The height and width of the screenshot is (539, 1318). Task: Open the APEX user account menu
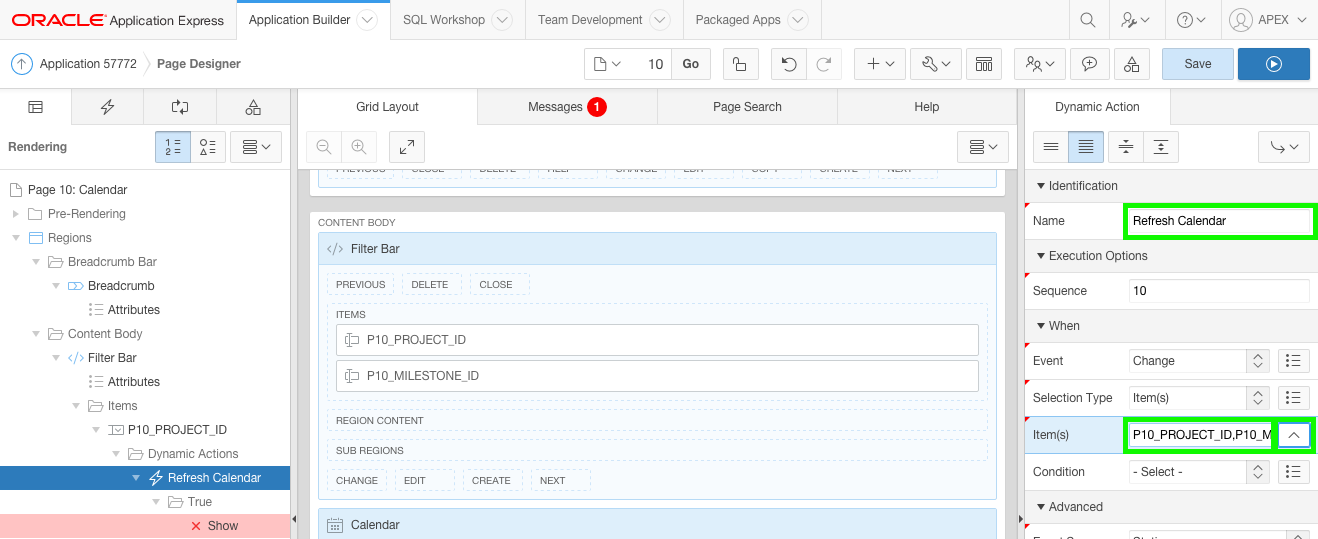[1268, 20]
